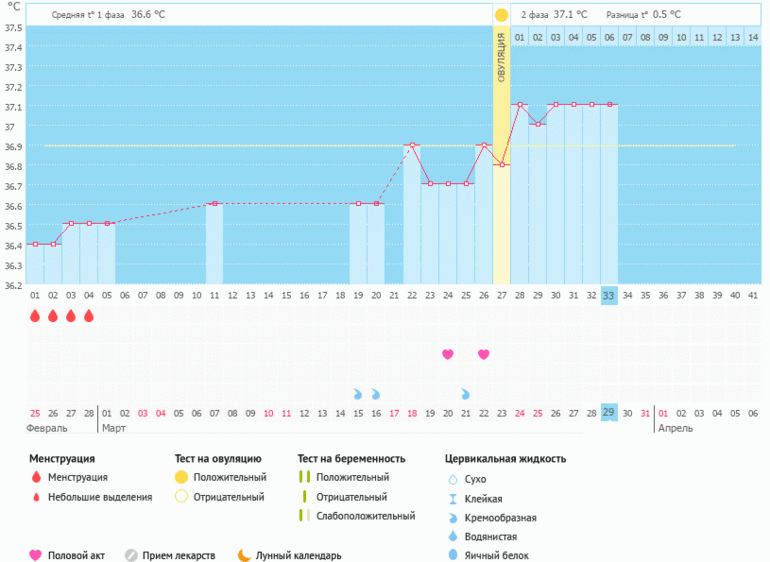Click the menstruation drop on cycle day 01
The height and width of the screenshot is (562, 770).
click(x=34, y=316)
